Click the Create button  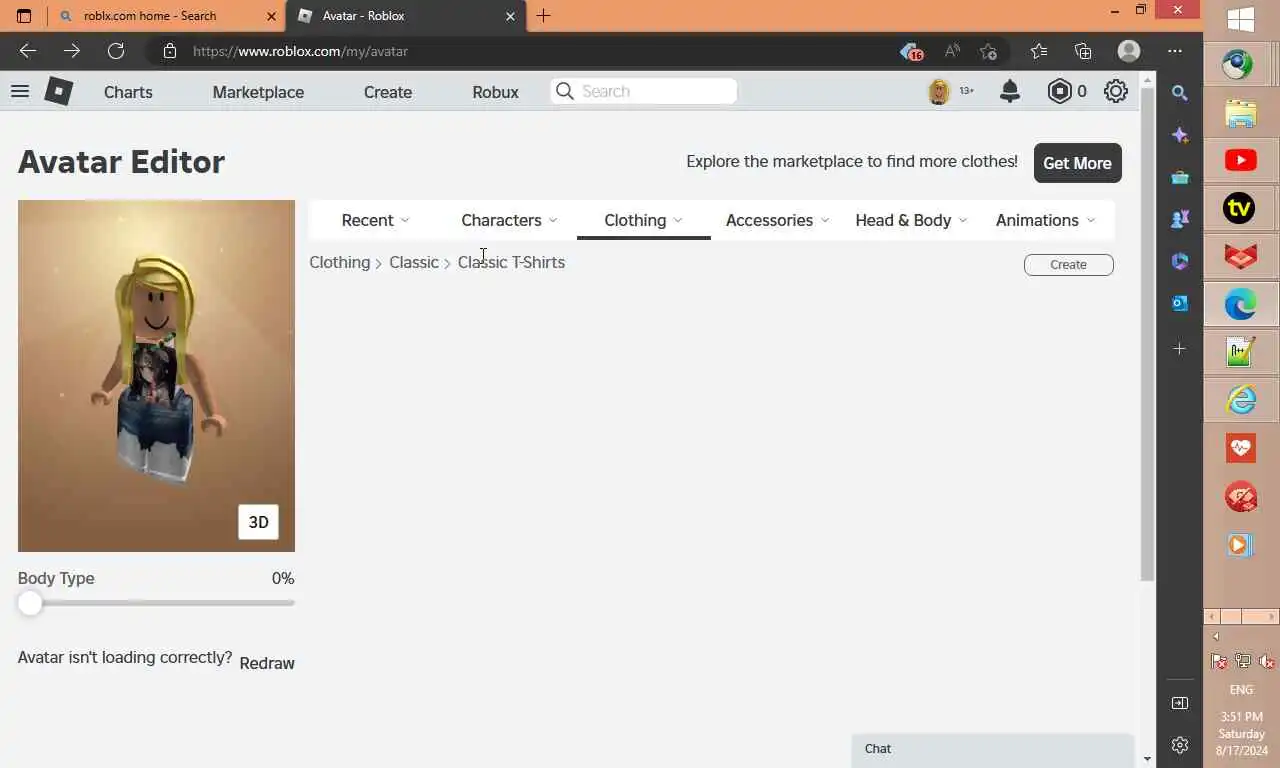coord(1068,265)
